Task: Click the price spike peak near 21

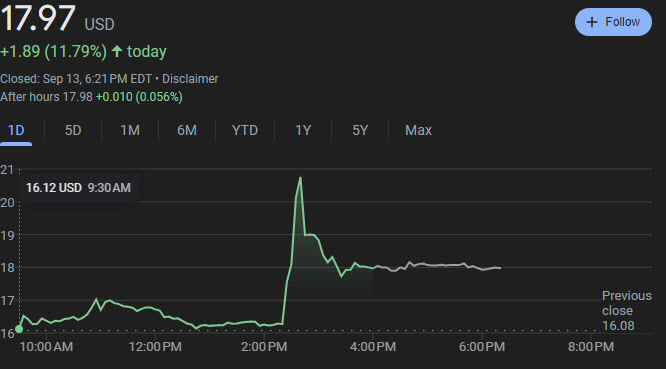Action: point(300,177)
